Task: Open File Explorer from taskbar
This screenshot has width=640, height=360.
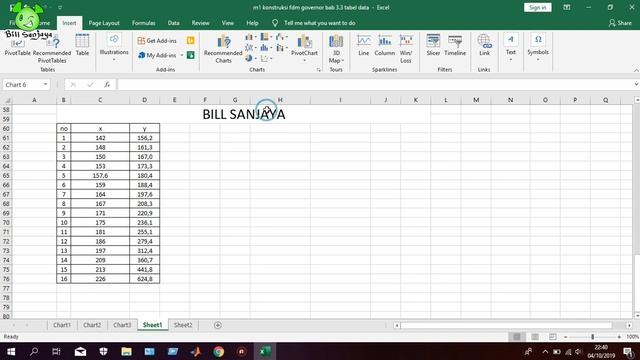Action: click(x=127, y=351)
